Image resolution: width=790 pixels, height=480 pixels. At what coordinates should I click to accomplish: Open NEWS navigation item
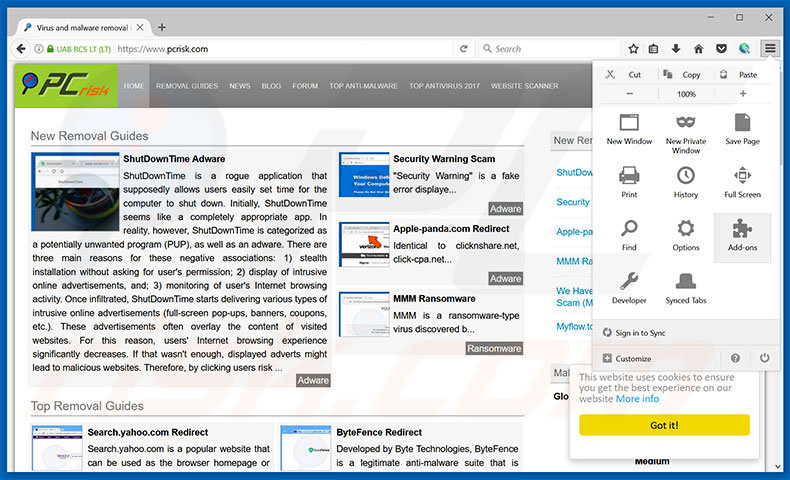coord(240,86)
